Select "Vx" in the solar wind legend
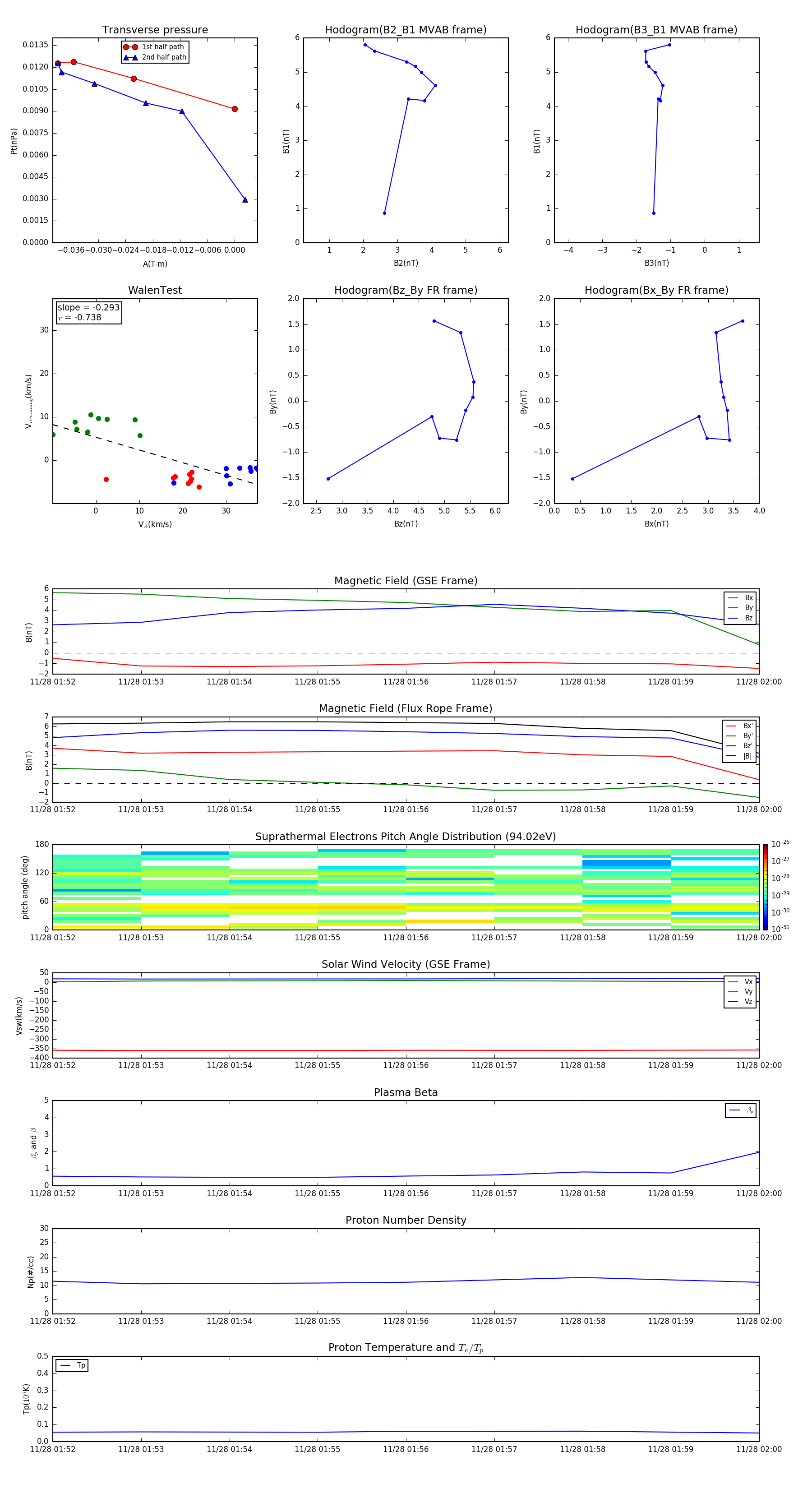The height and width of the screenshot is (1489, 812). pyautogui.click(x=740, y=981)
